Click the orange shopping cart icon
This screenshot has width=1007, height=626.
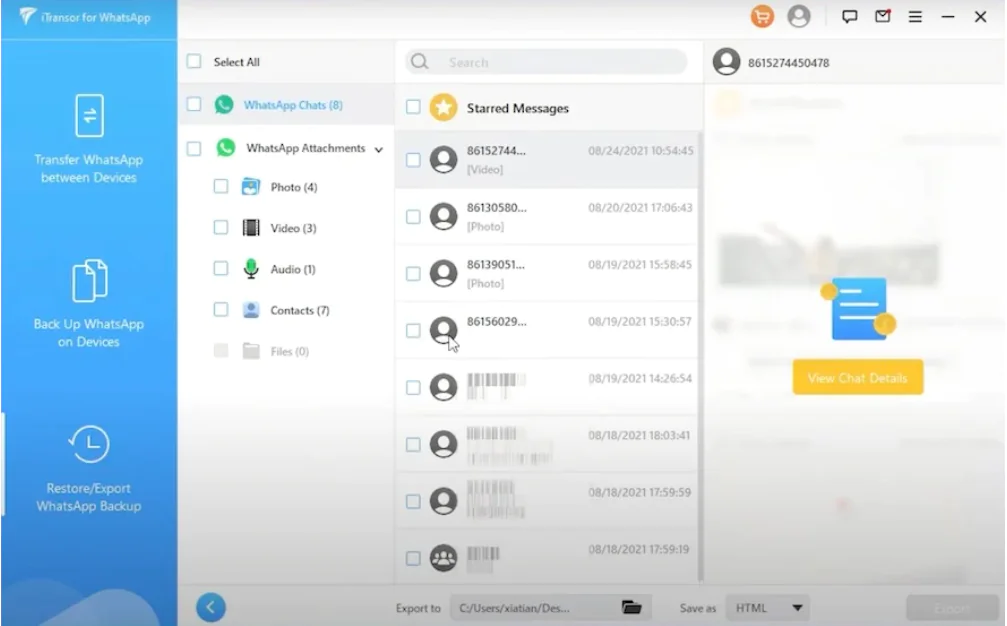coord(761,17)
